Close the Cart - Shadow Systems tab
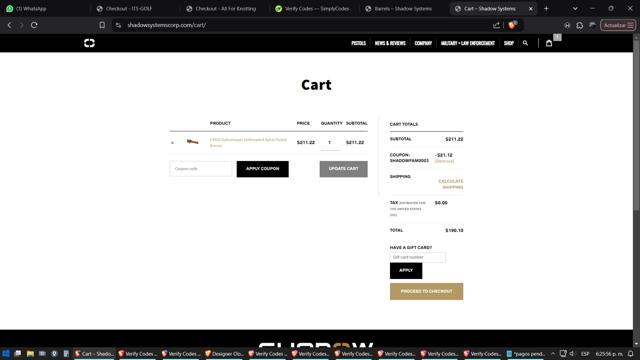 click(531, 9)
